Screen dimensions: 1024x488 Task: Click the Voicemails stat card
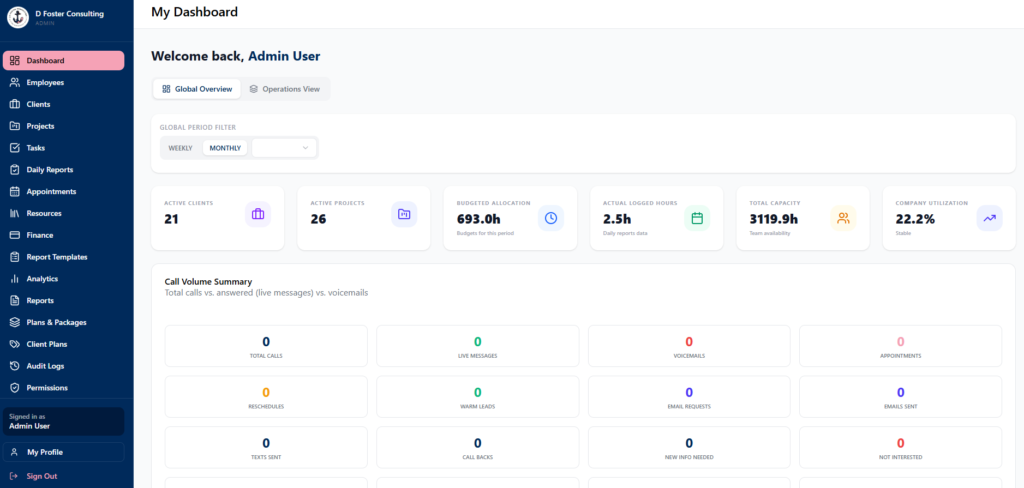click(689, 346)
